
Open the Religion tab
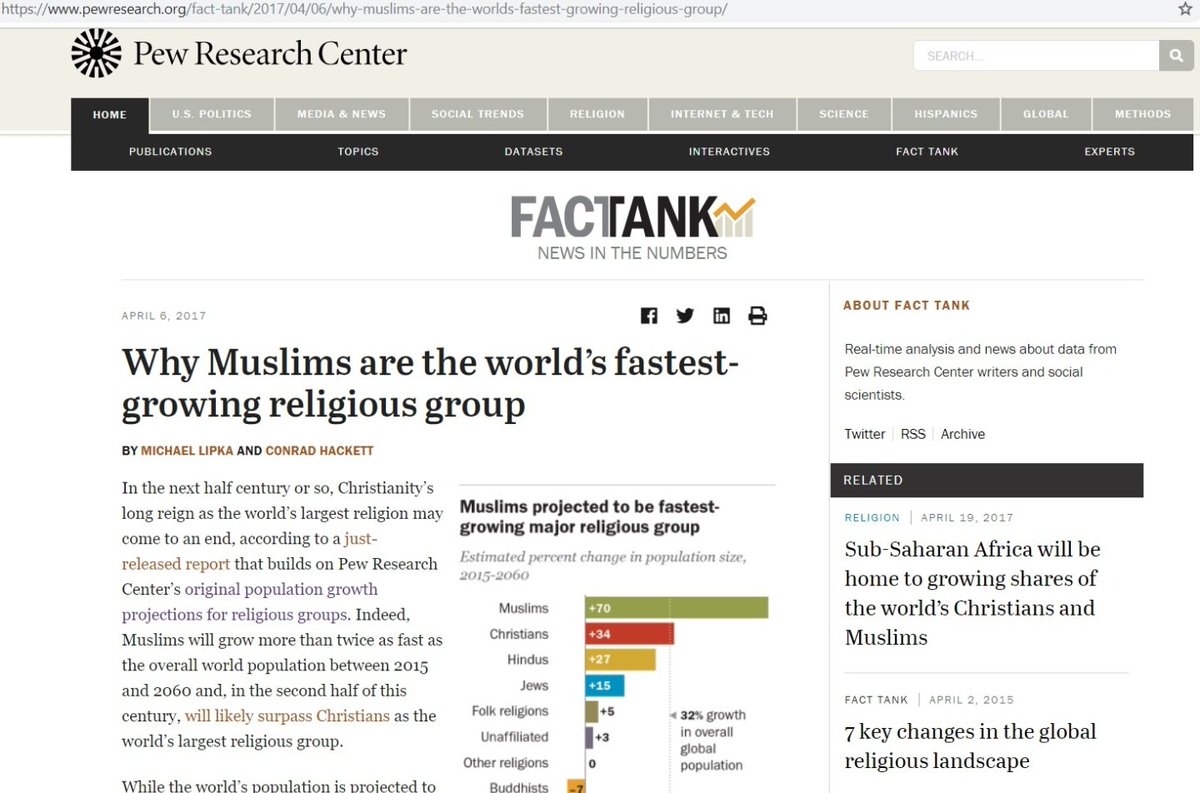pos(598,114)
